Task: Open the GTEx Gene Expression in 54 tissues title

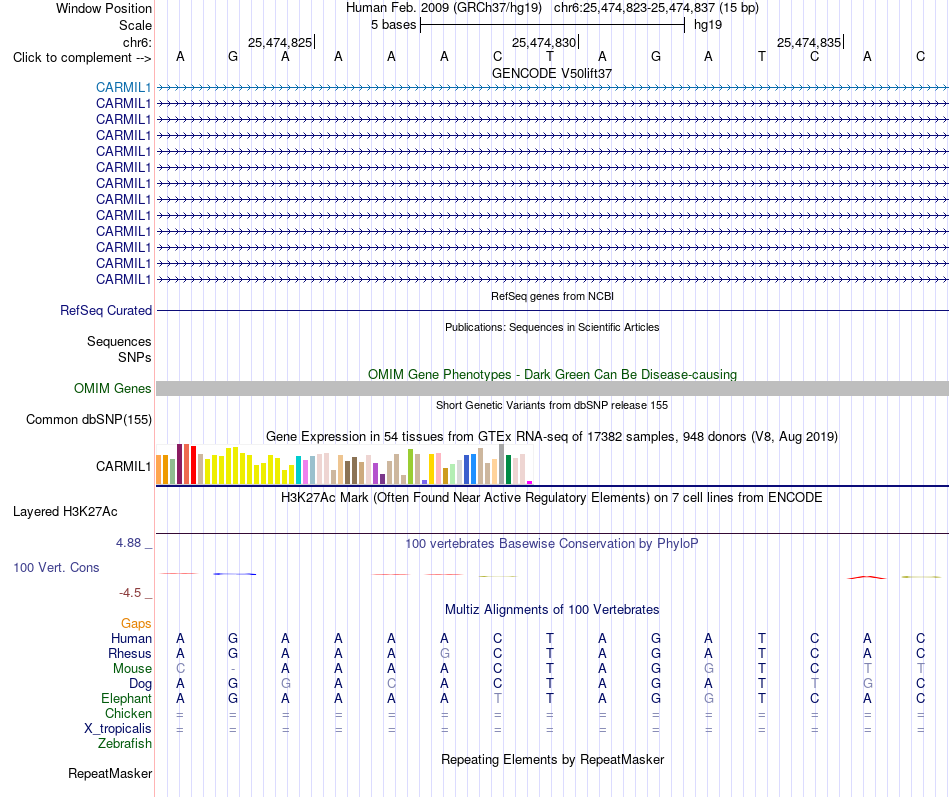Action: [x=552, y=436]
